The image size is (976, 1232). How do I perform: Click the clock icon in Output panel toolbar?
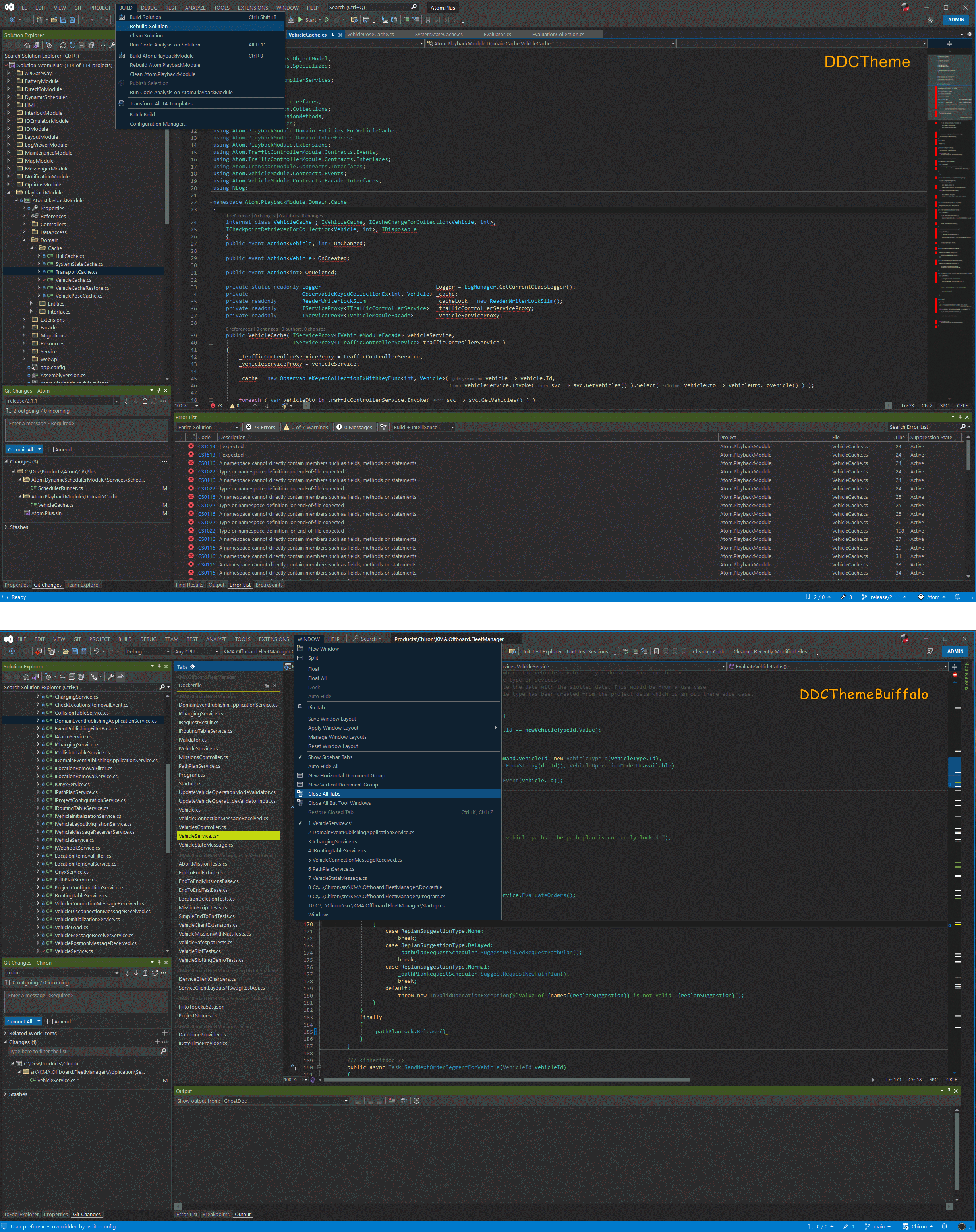[x=416, y=1101]
